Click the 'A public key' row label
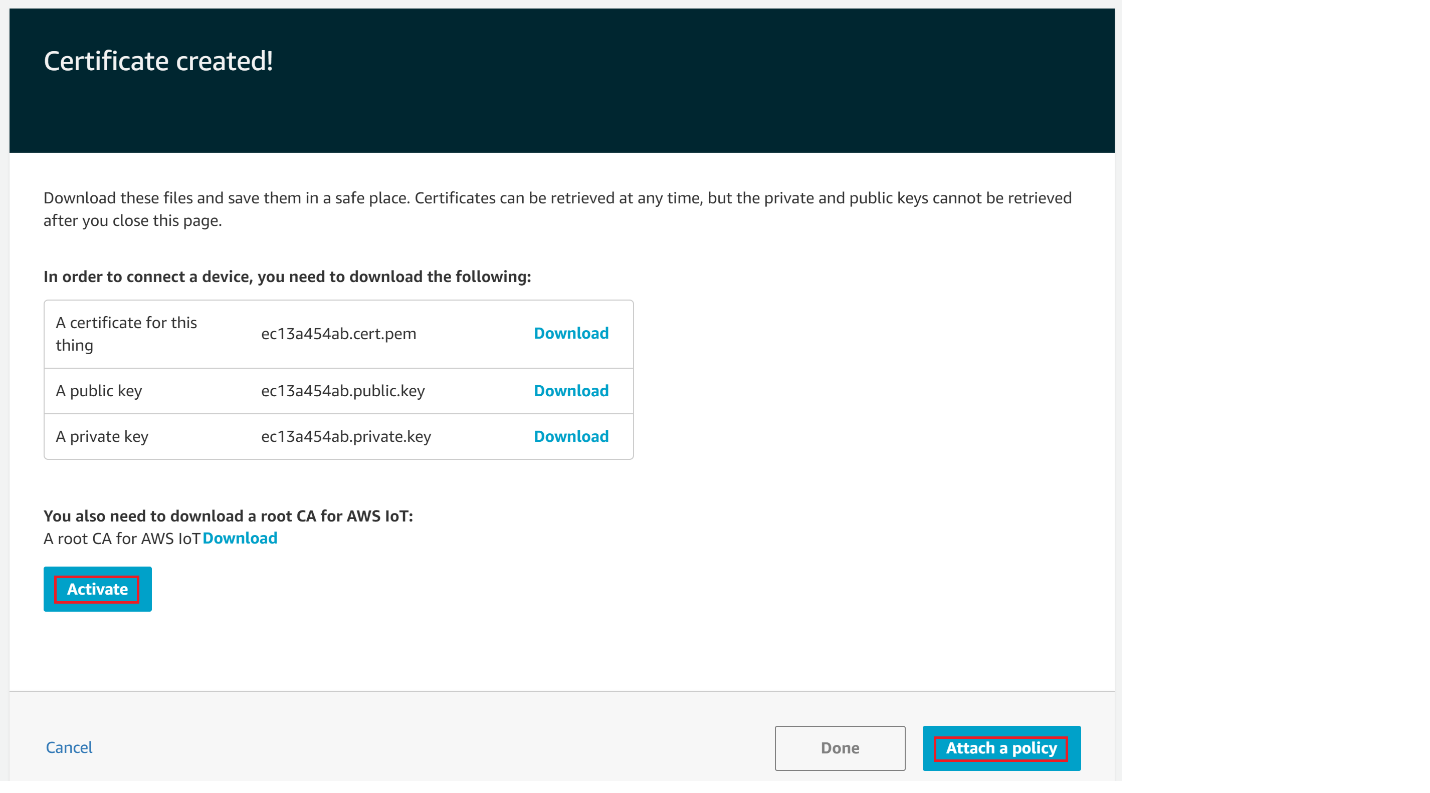 point(100,390)
